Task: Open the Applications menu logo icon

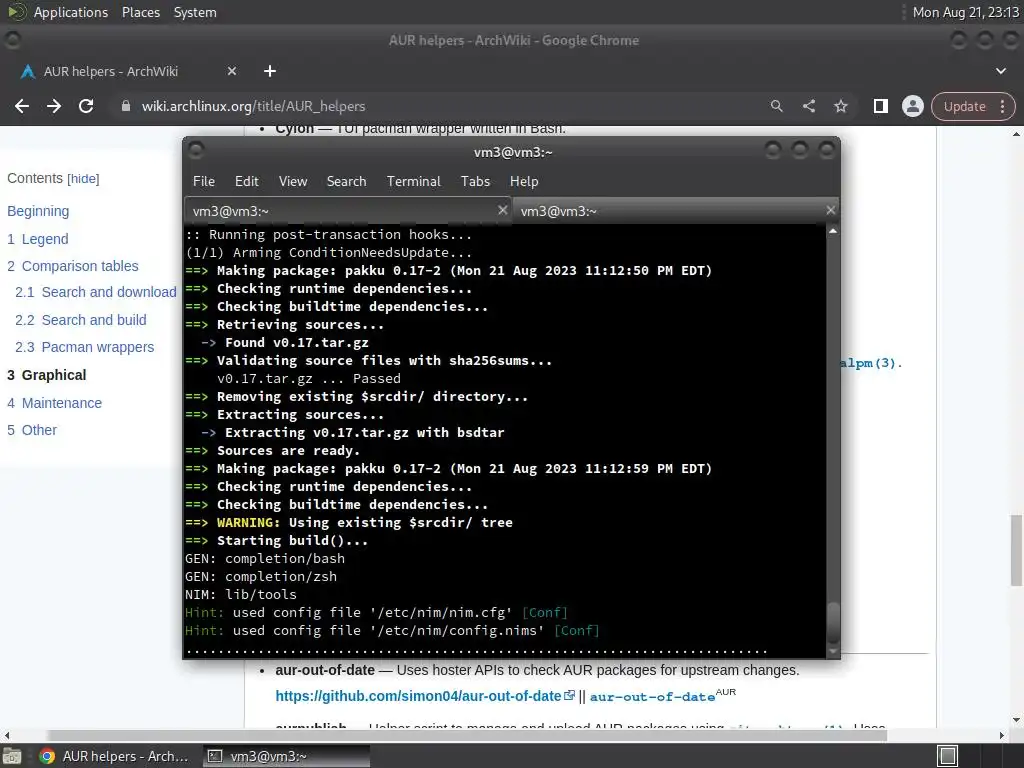Action: [17, 12]
